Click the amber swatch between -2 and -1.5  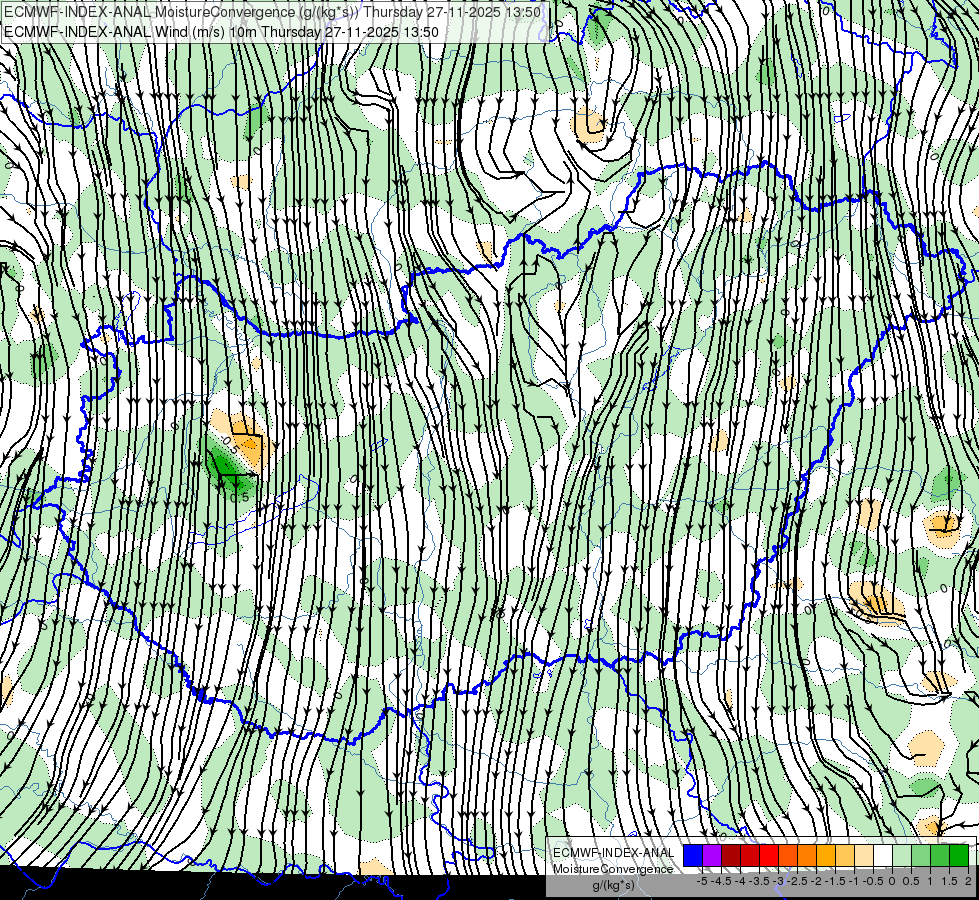point(826,855)
